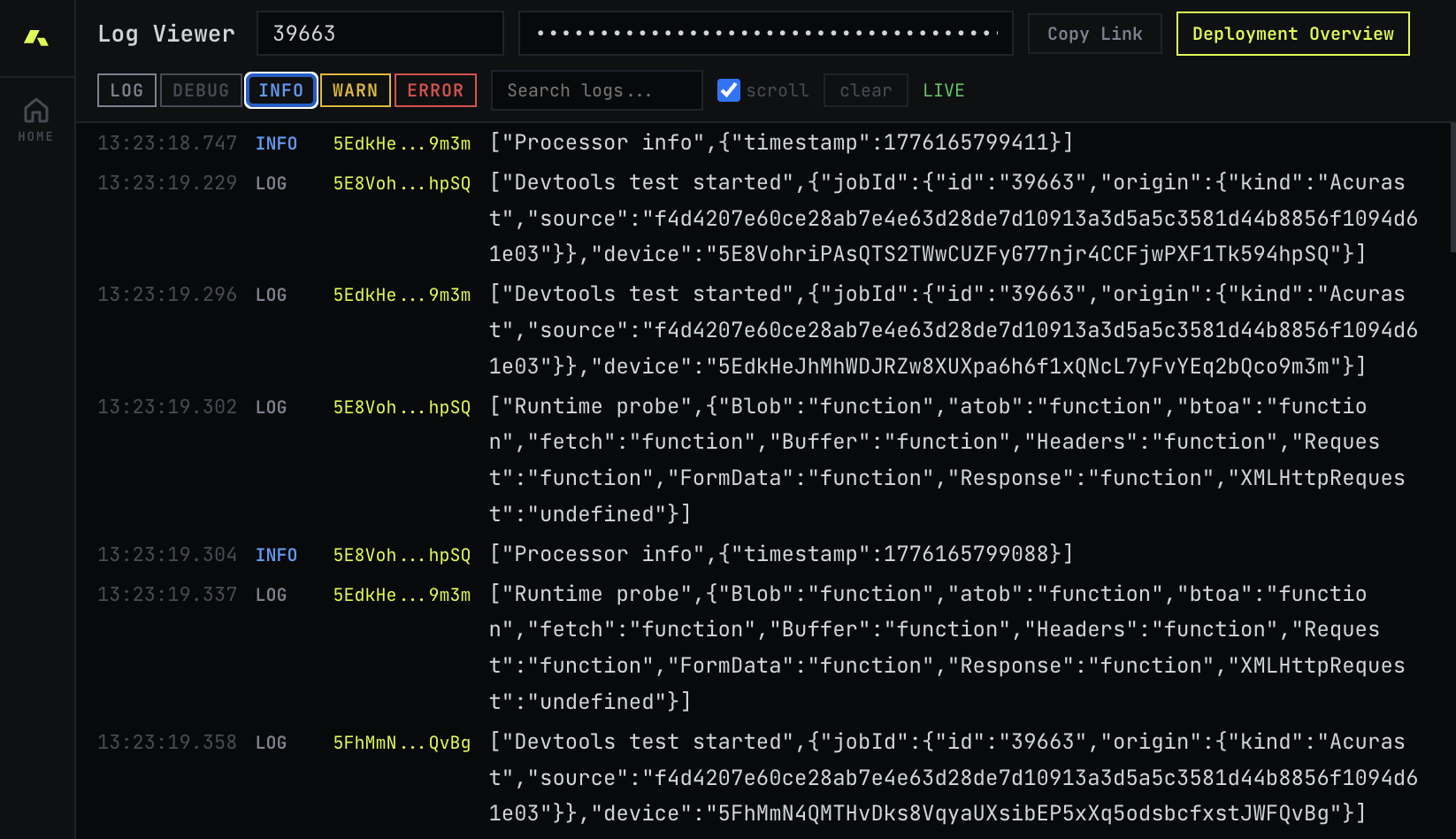Switch to the WARN log filter

pyautogui.click(x=355, y=89)
